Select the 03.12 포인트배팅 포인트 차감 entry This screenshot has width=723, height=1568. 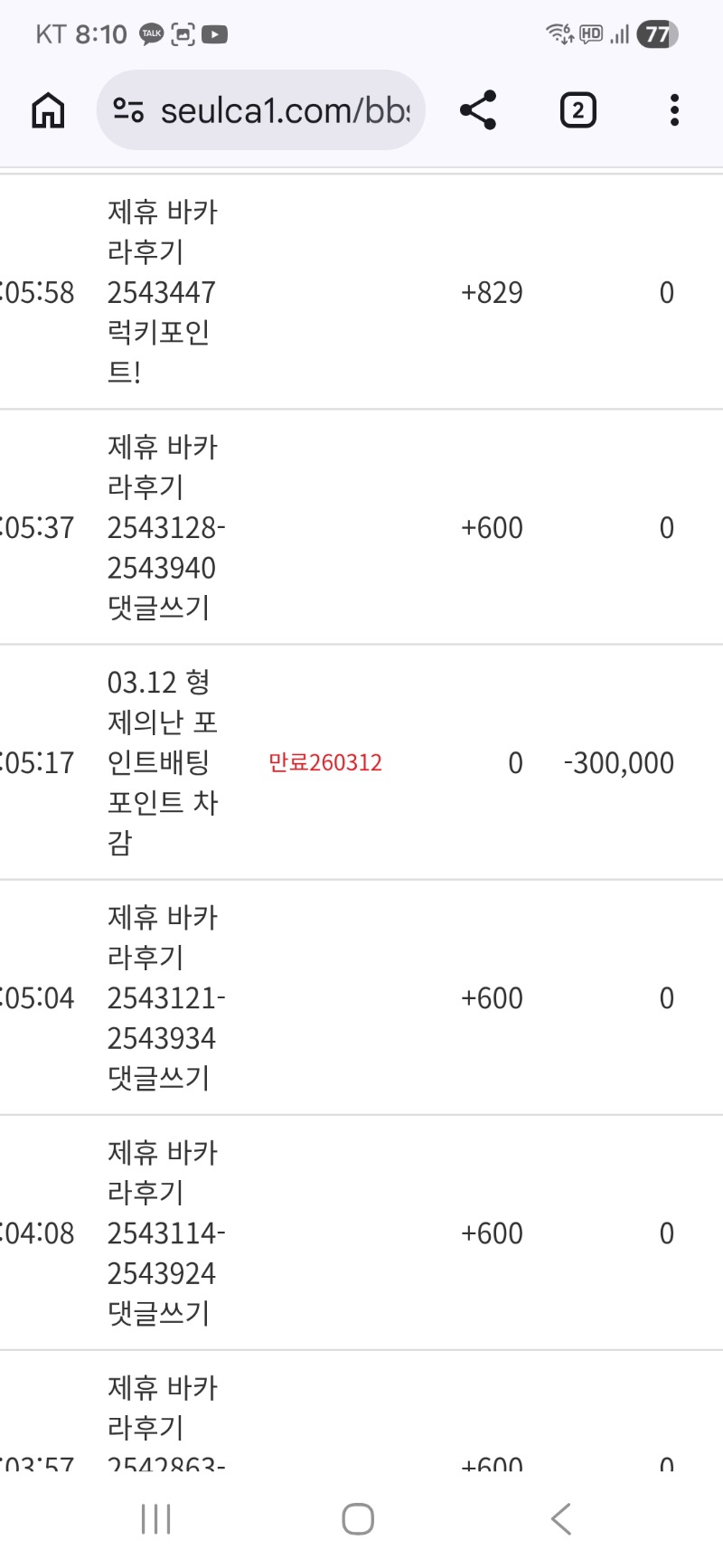click(162, 762)
